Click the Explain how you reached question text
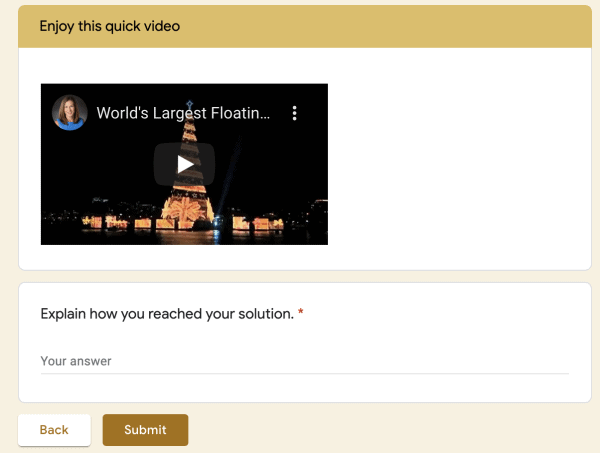This screenshot has height=453, width=600. click(167, 314)
